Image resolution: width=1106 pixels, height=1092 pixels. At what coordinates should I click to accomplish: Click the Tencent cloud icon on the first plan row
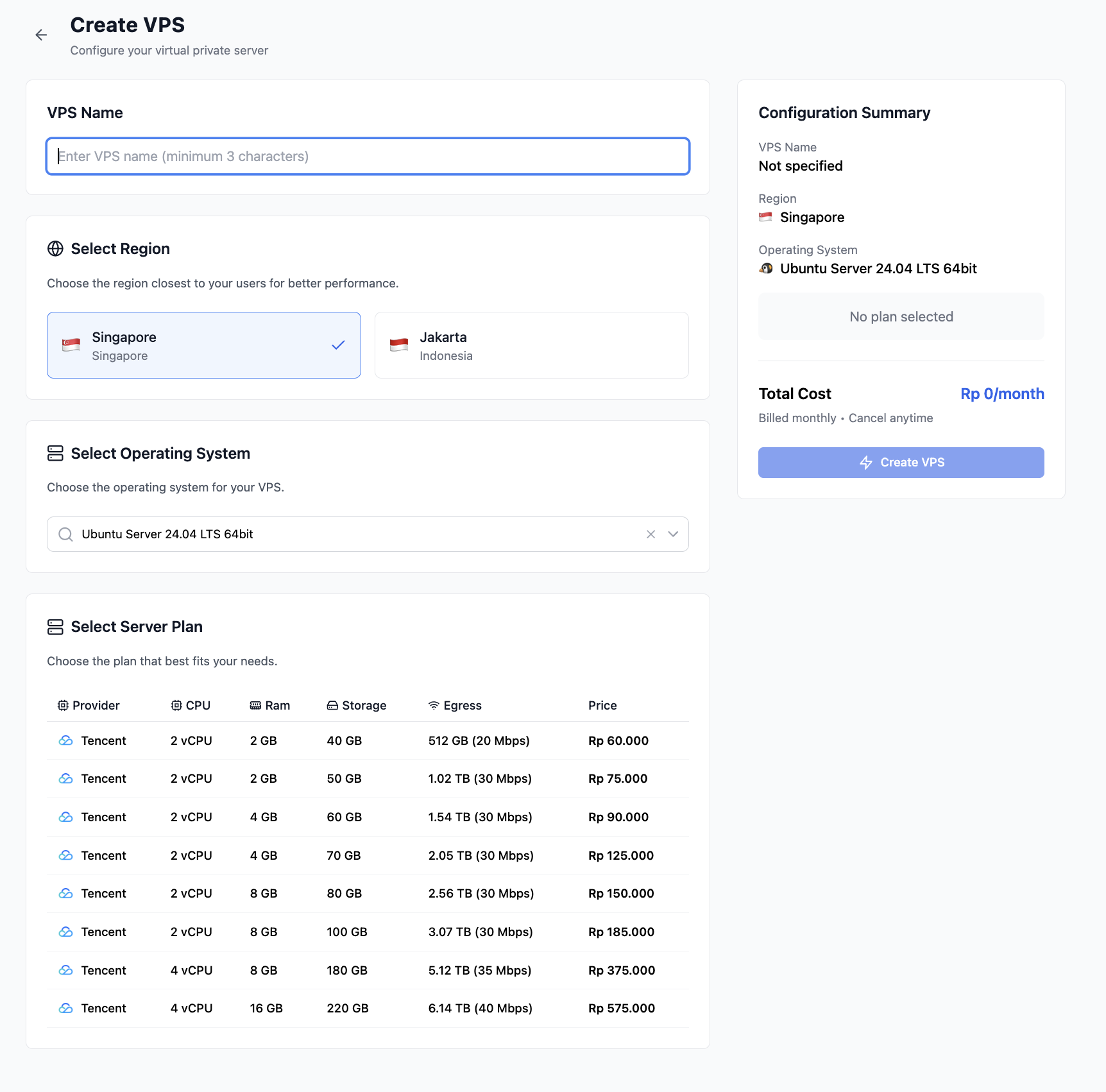(x=66, y=740)
